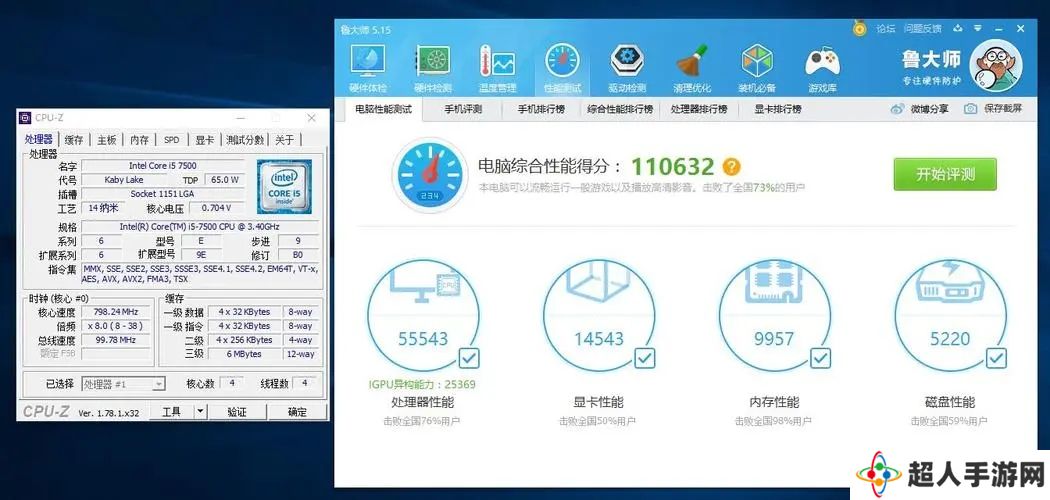Click the 鲁大师 mascot avatar

point(995,65)
